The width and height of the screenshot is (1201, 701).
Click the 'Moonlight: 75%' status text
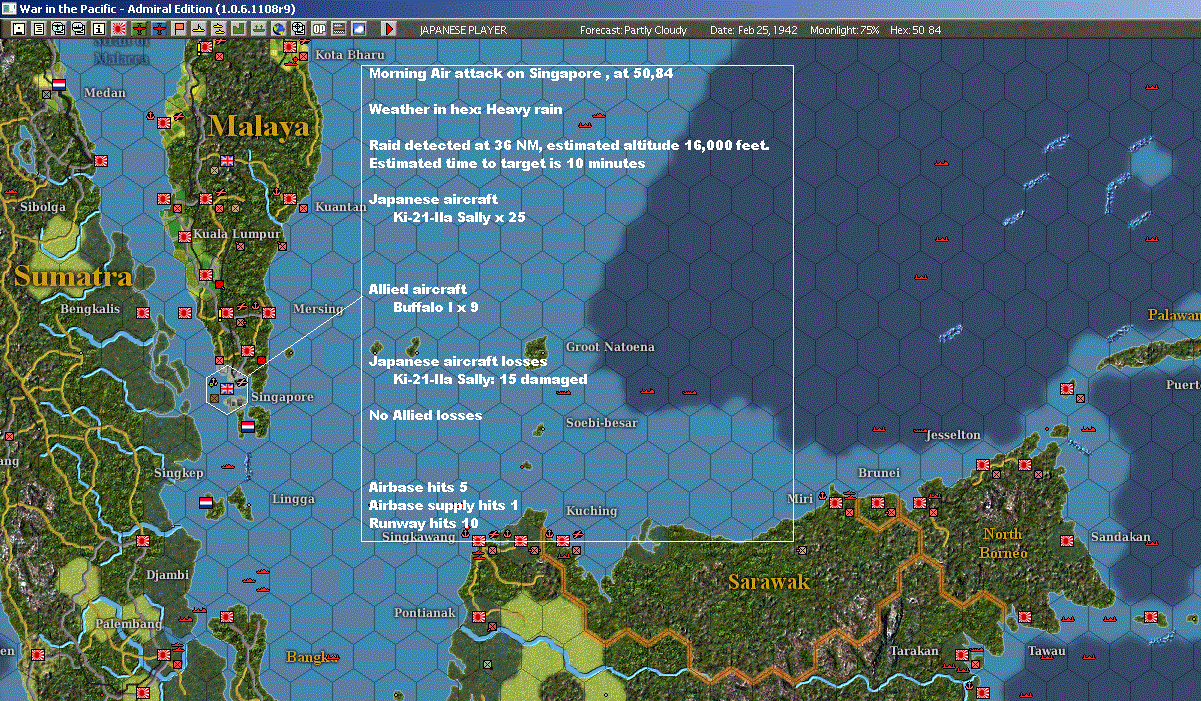click(x=845, y=30)
